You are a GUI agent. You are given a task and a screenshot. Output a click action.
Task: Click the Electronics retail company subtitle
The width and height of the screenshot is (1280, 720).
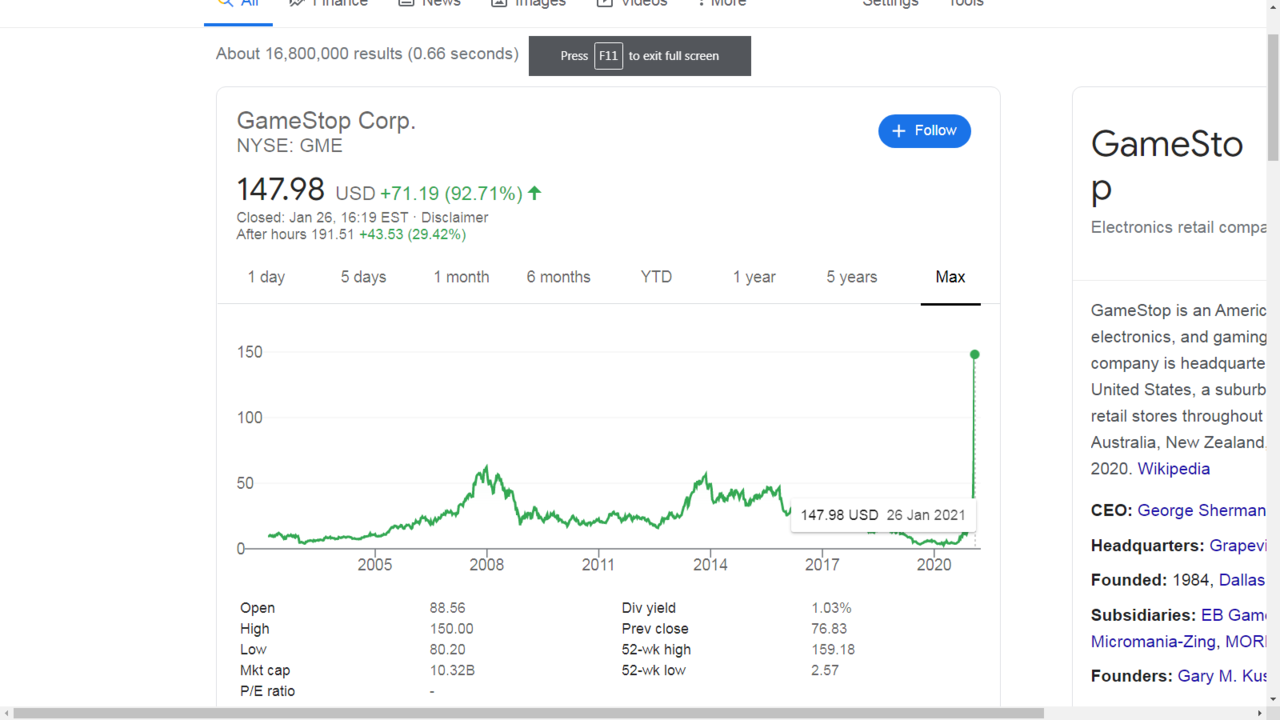[x=1179, y=228]
